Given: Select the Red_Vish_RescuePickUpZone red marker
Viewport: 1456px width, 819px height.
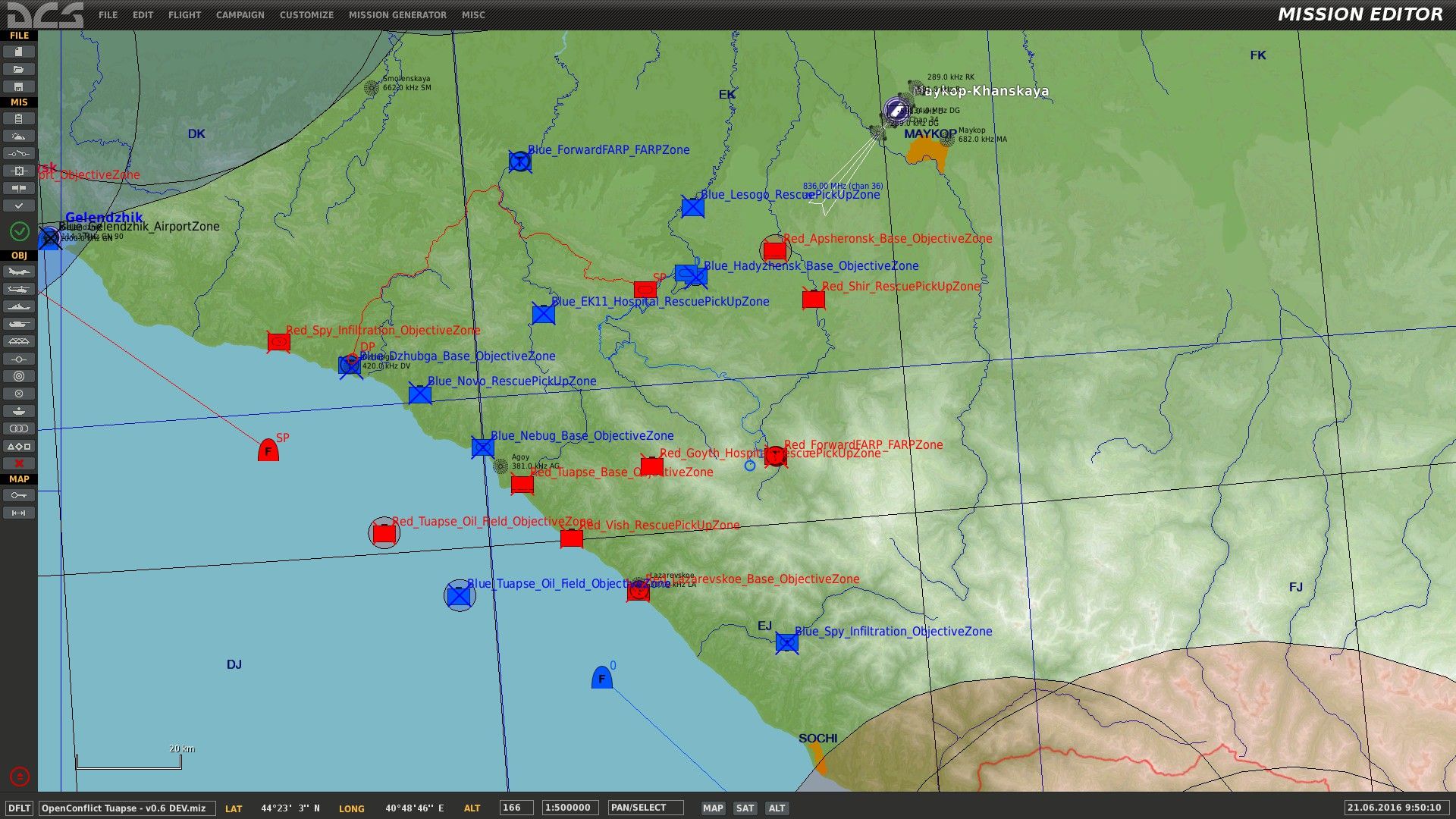Looking at the screenshot, I should point(572,538).
